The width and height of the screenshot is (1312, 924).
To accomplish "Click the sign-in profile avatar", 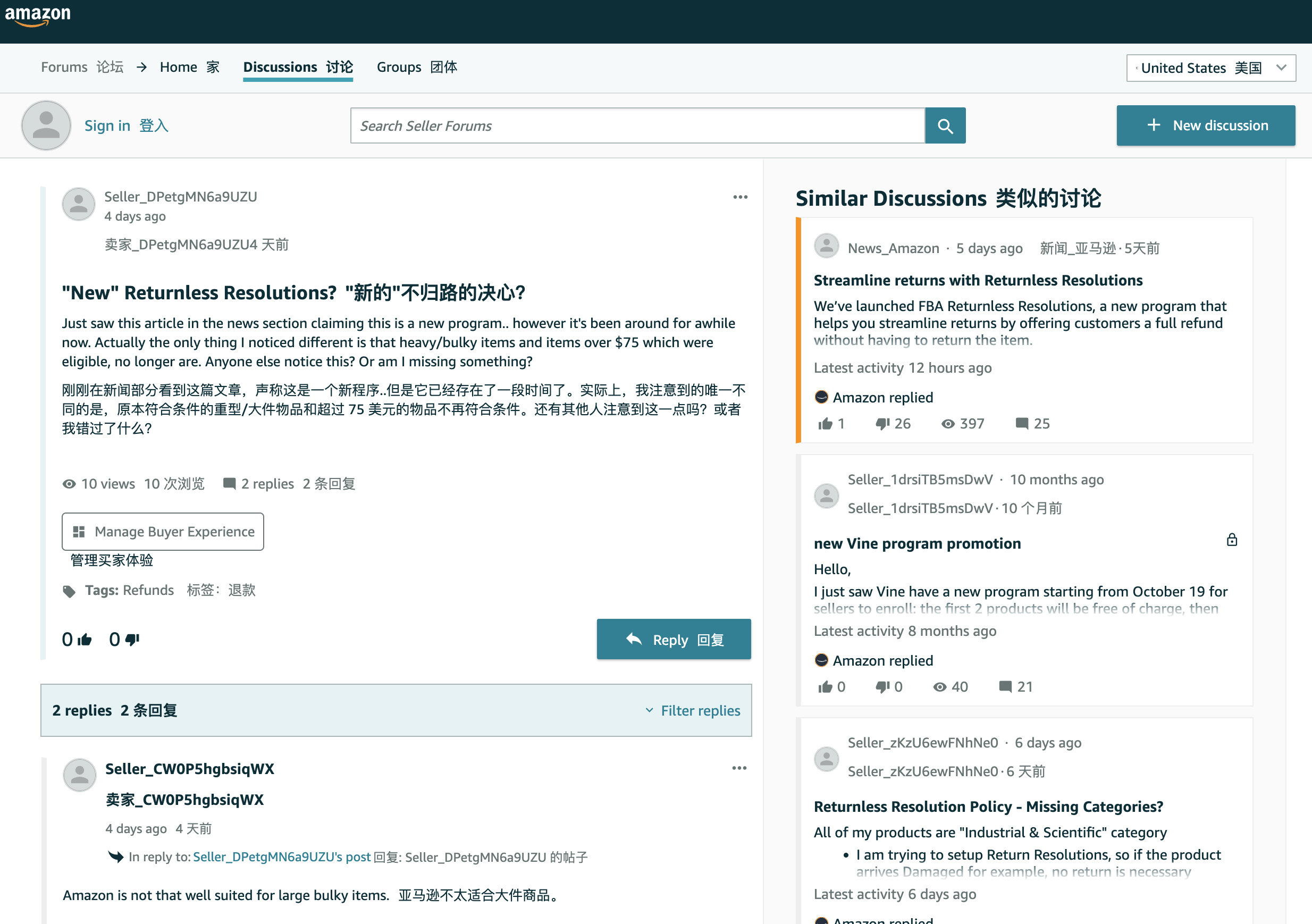I will (46, 125).
